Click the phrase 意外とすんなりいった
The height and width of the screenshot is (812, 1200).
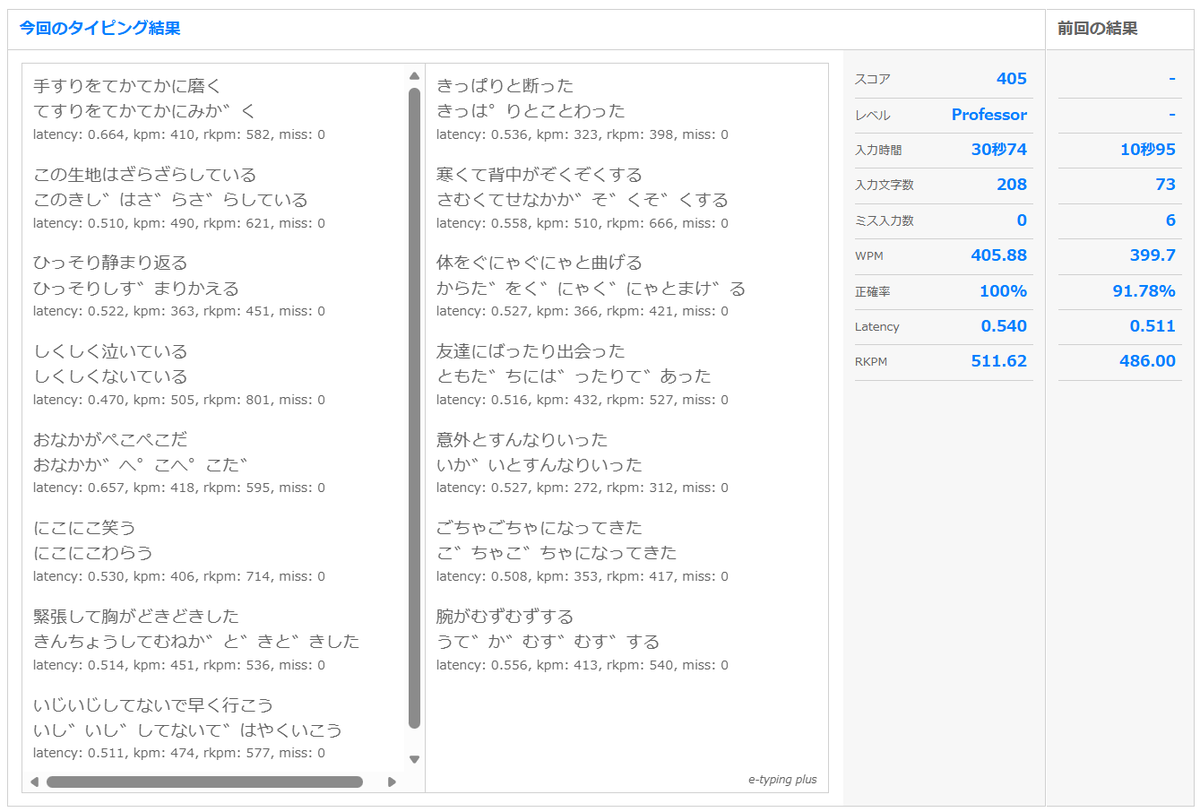coord(522,440)
